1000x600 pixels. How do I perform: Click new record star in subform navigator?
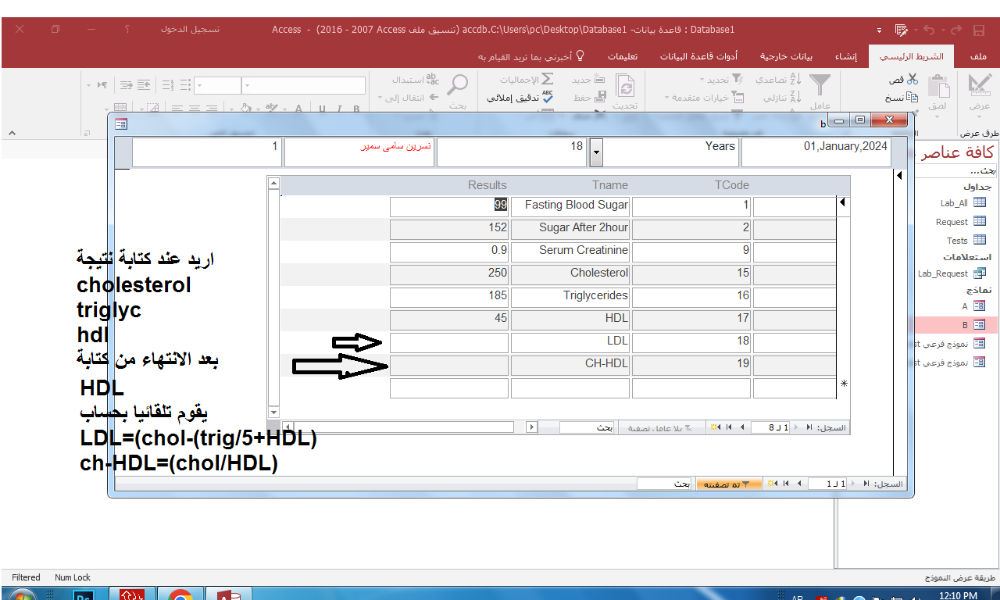[714, 427]
